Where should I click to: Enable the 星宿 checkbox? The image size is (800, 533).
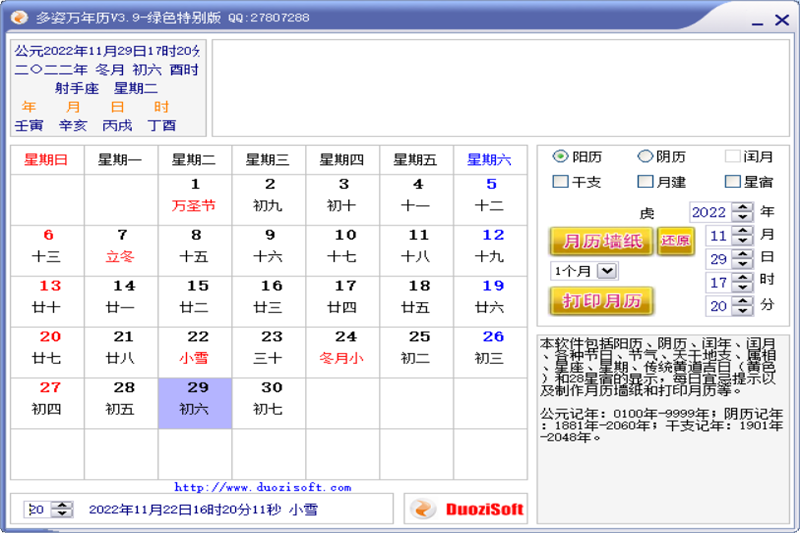pos(732,181)
